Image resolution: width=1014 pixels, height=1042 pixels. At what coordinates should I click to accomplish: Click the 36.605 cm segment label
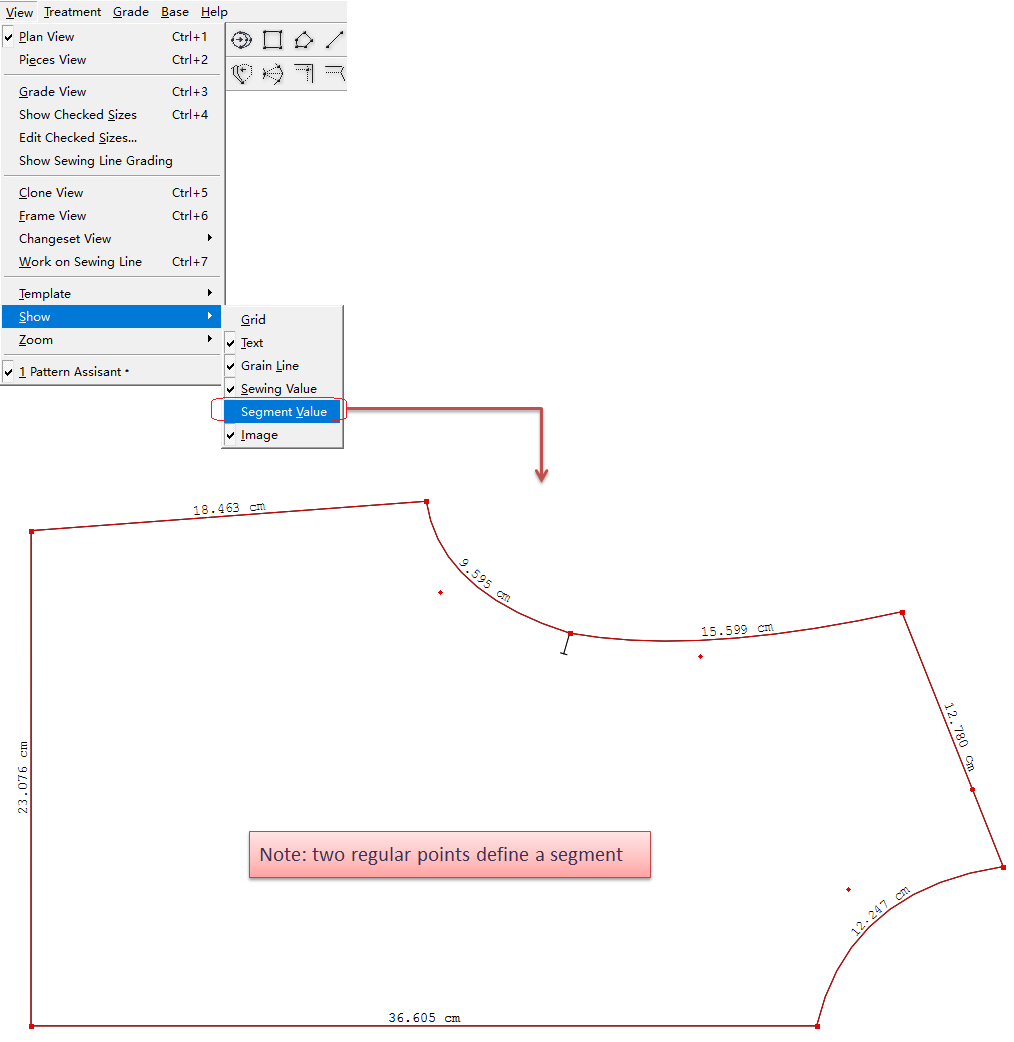424,1018
